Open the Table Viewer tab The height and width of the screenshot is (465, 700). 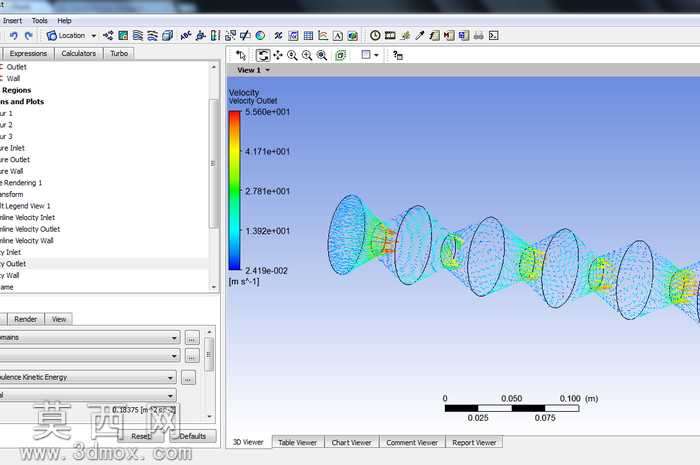coord(297,442)
